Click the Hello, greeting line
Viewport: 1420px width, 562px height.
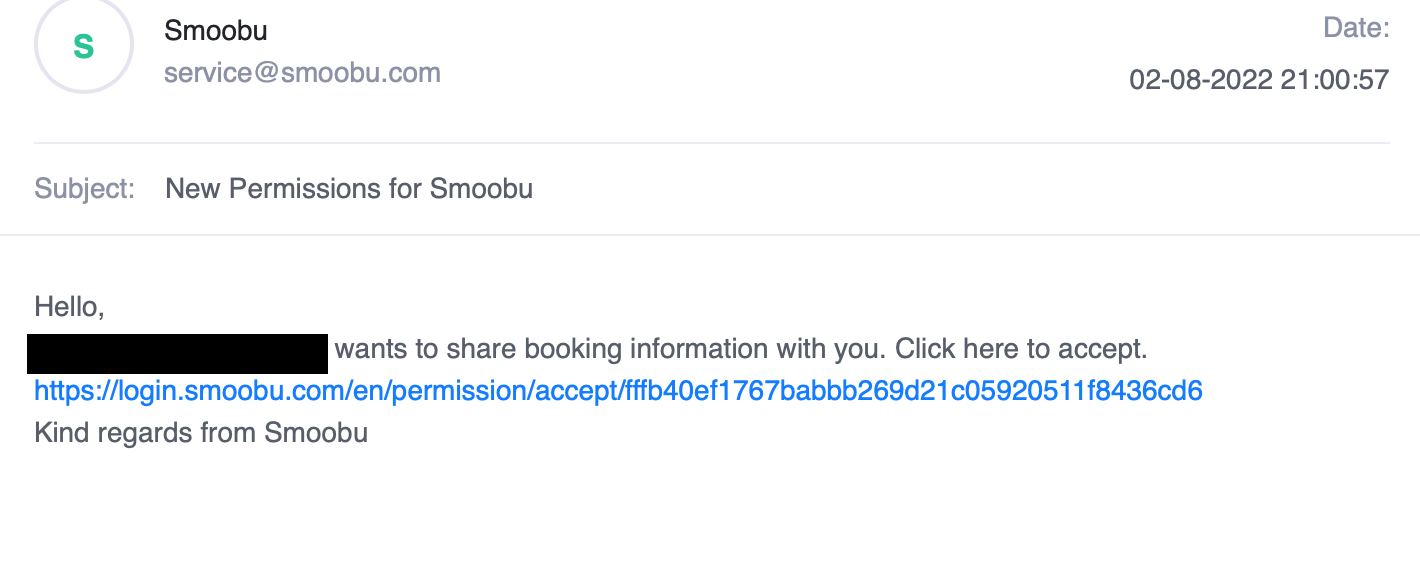[x=70, y=307]
